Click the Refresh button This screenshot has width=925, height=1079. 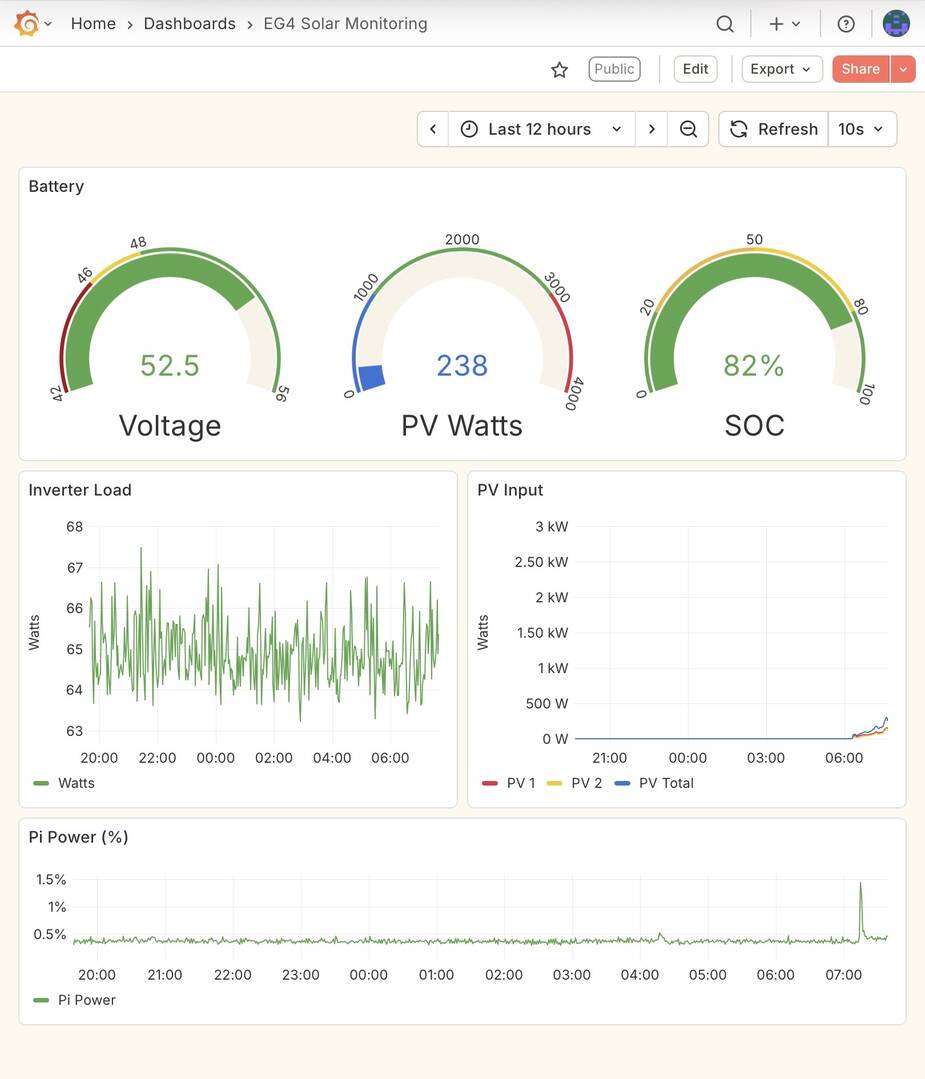[x=774, y=129]
